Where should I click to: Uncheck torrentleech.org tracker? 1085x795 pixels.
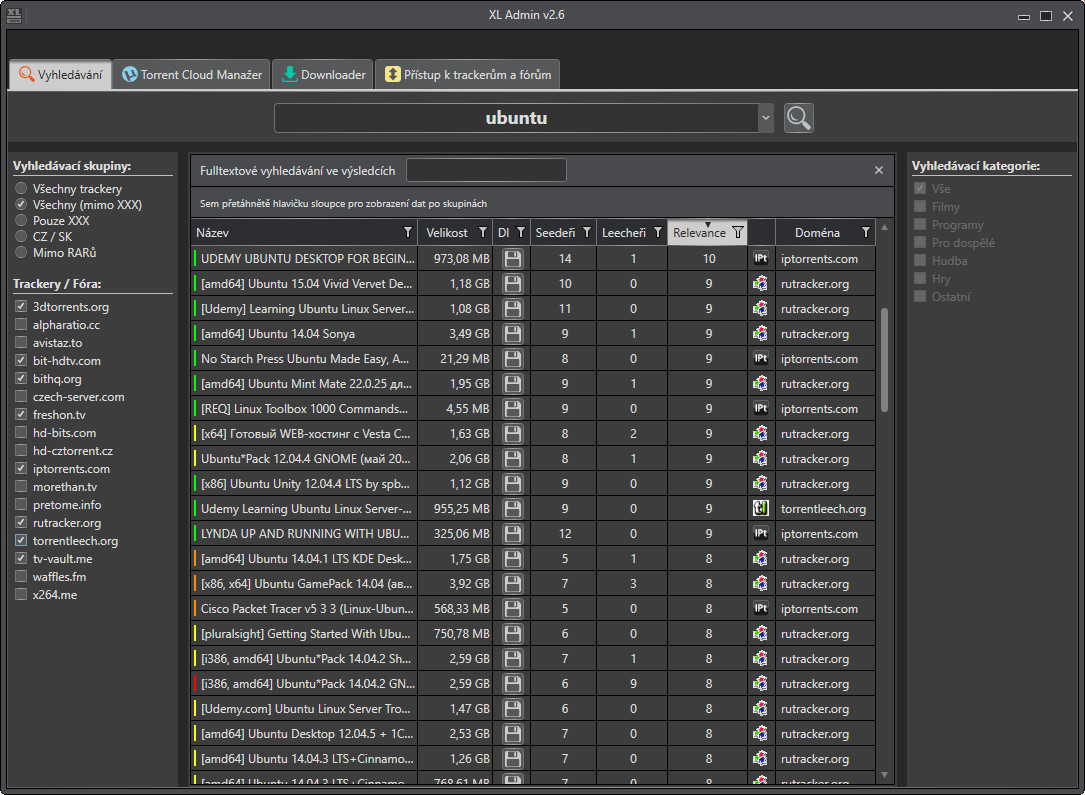pos(21,540)
